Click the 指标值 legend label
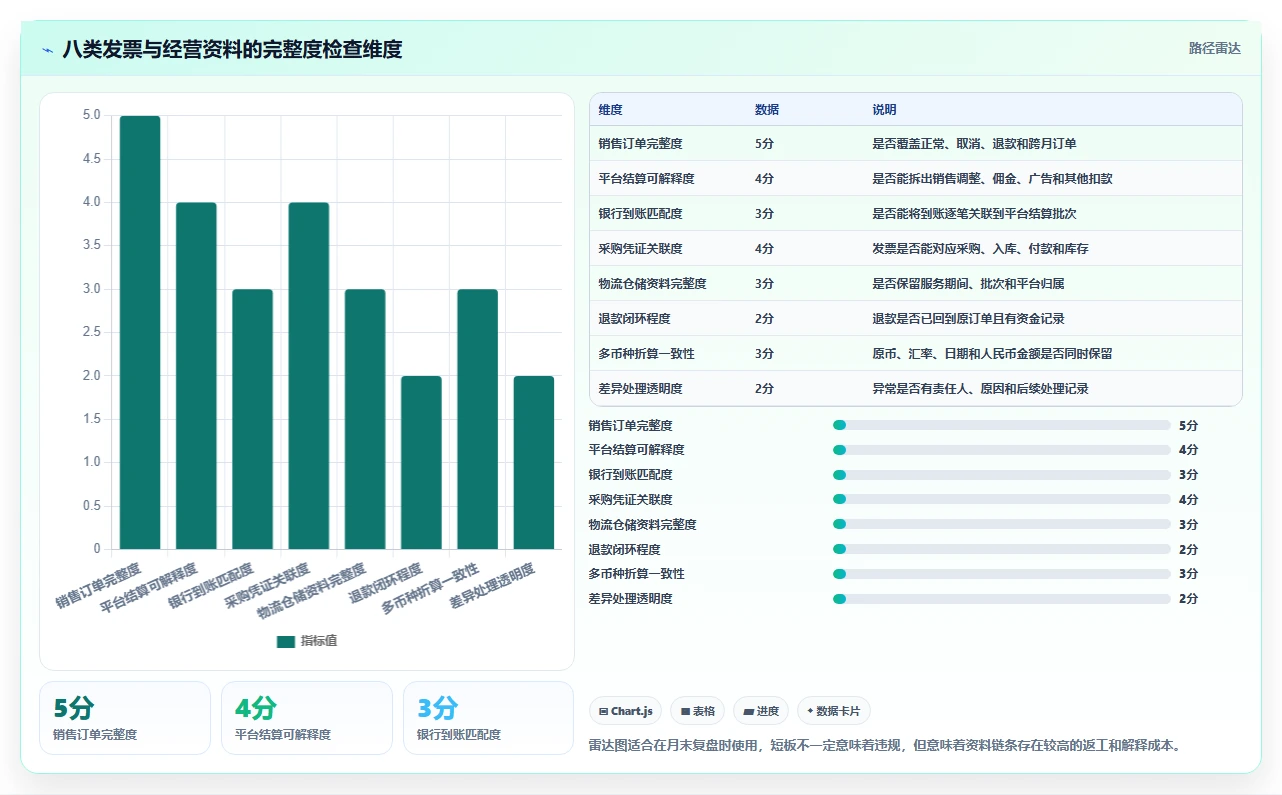This screenshot has width=1282, height=795. pyautogui.click(x=319, y=641)
